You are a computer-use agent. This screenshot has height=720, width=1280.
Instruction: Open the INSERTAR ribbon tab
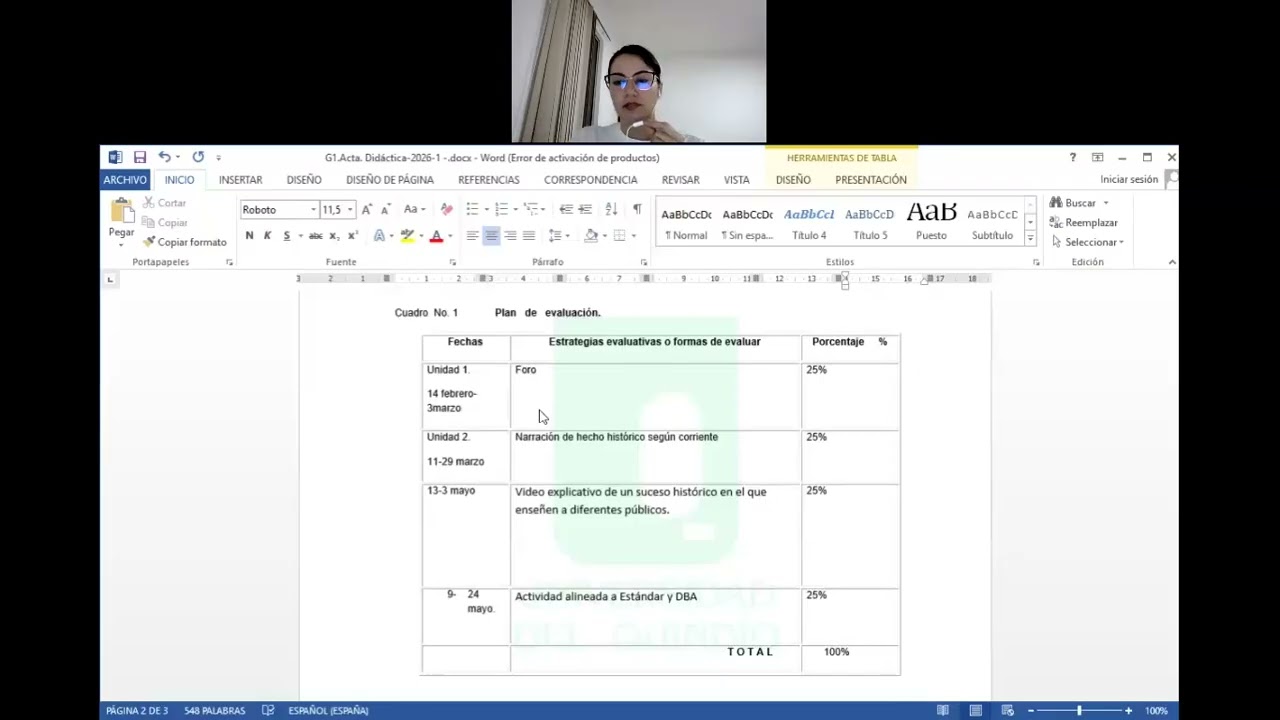241,180
